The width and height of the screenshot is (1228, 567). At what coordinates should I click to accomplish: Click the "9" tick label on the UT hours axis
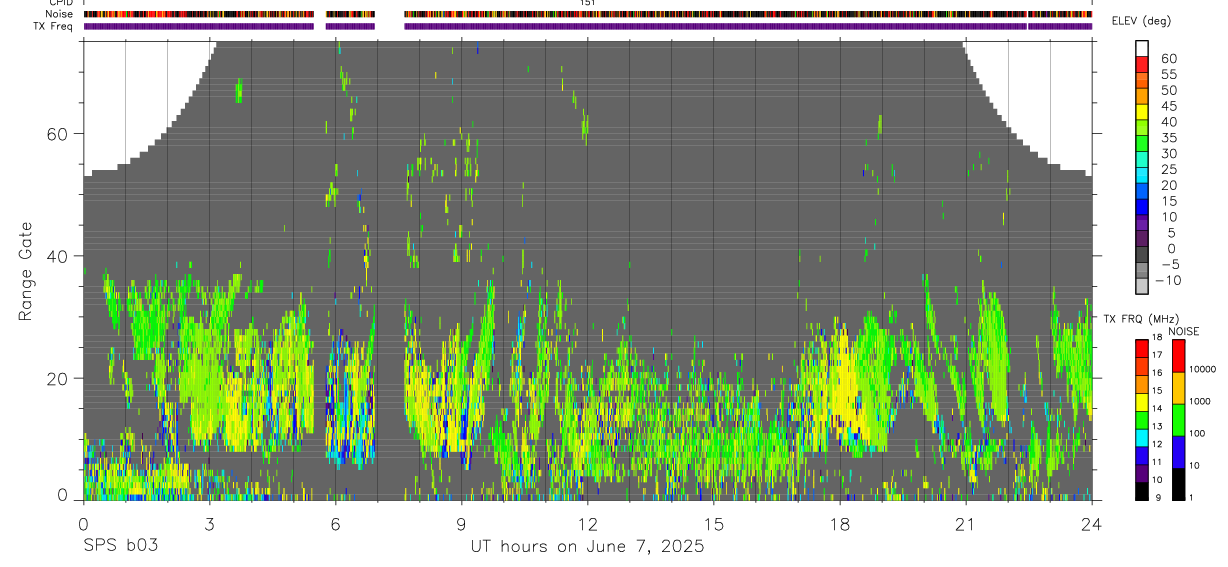[x=461, y=523]
